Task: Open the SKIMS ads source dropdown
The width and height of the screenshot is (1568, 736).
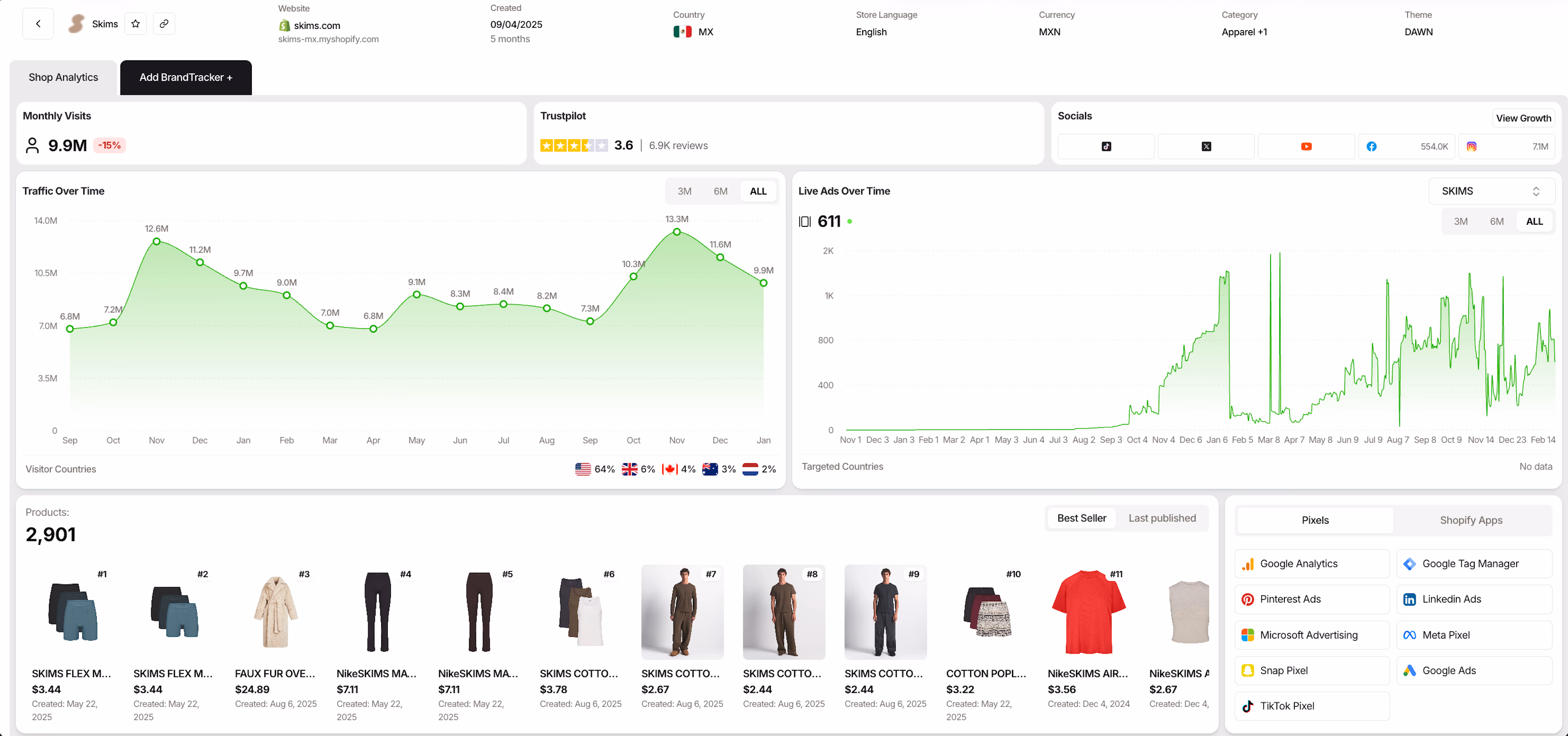Action: [x=1491, y=190]
